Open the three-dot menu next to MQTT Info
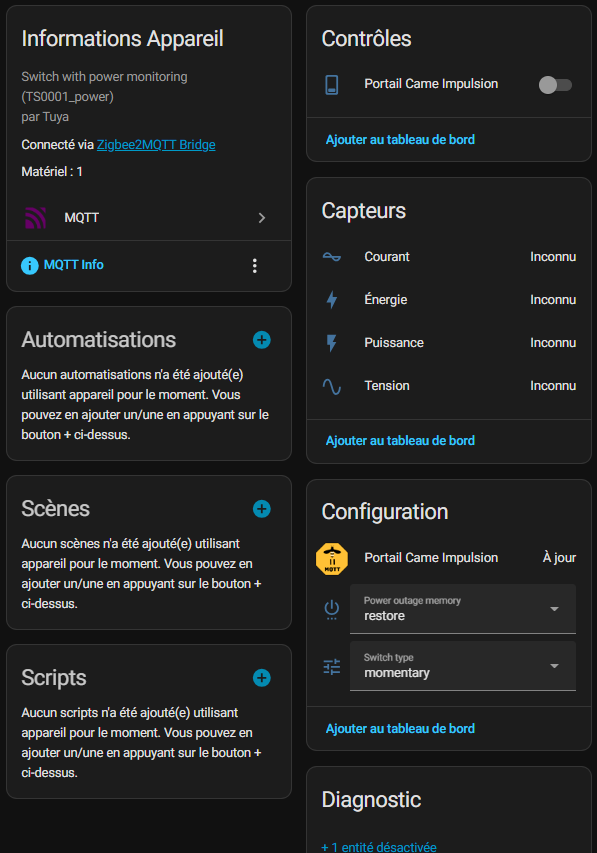The height and width of the screenshot is (853, 597). click(x=255, y=265)
